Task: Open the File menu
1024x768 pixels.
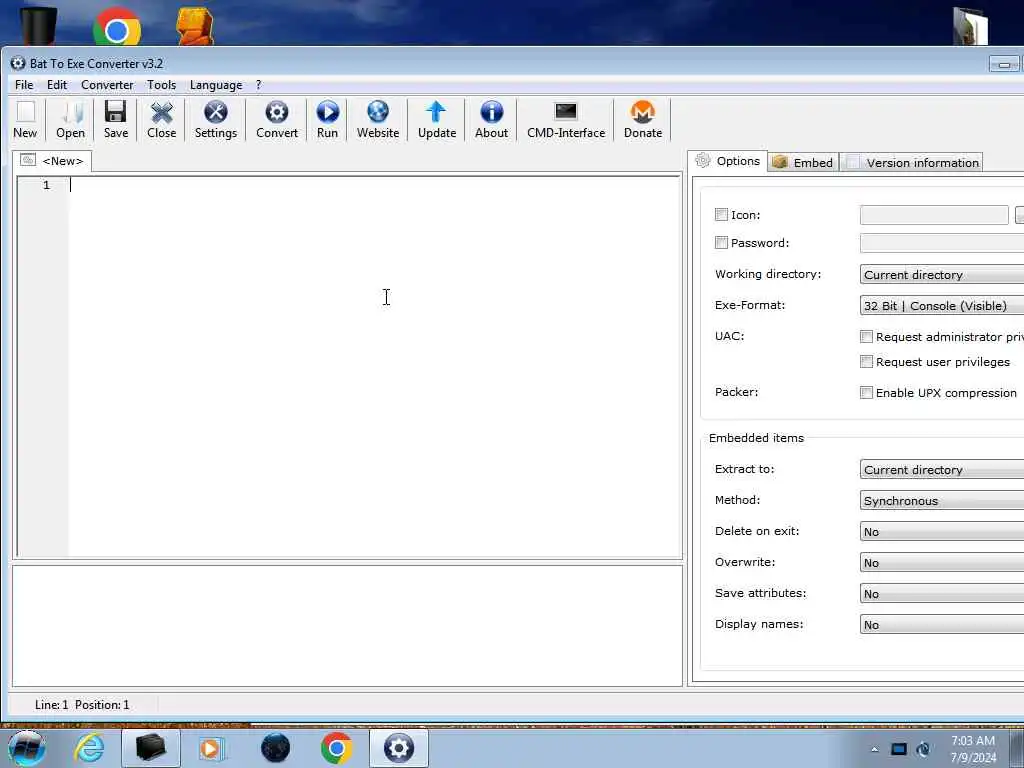Action: point(24,85)
